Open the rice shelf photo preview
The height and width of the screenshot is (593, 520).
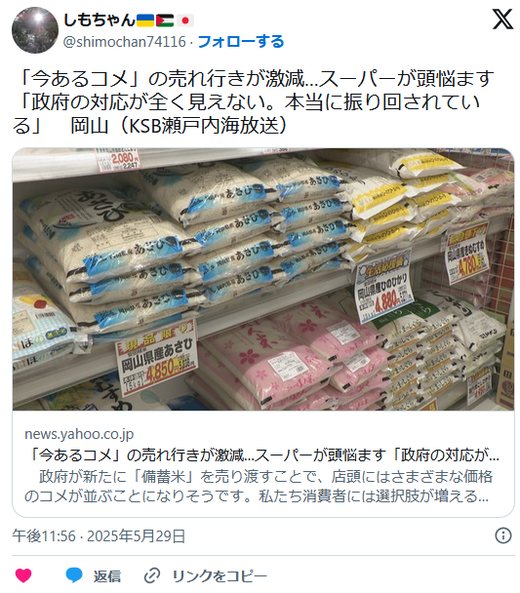click(x=263, y=279)
